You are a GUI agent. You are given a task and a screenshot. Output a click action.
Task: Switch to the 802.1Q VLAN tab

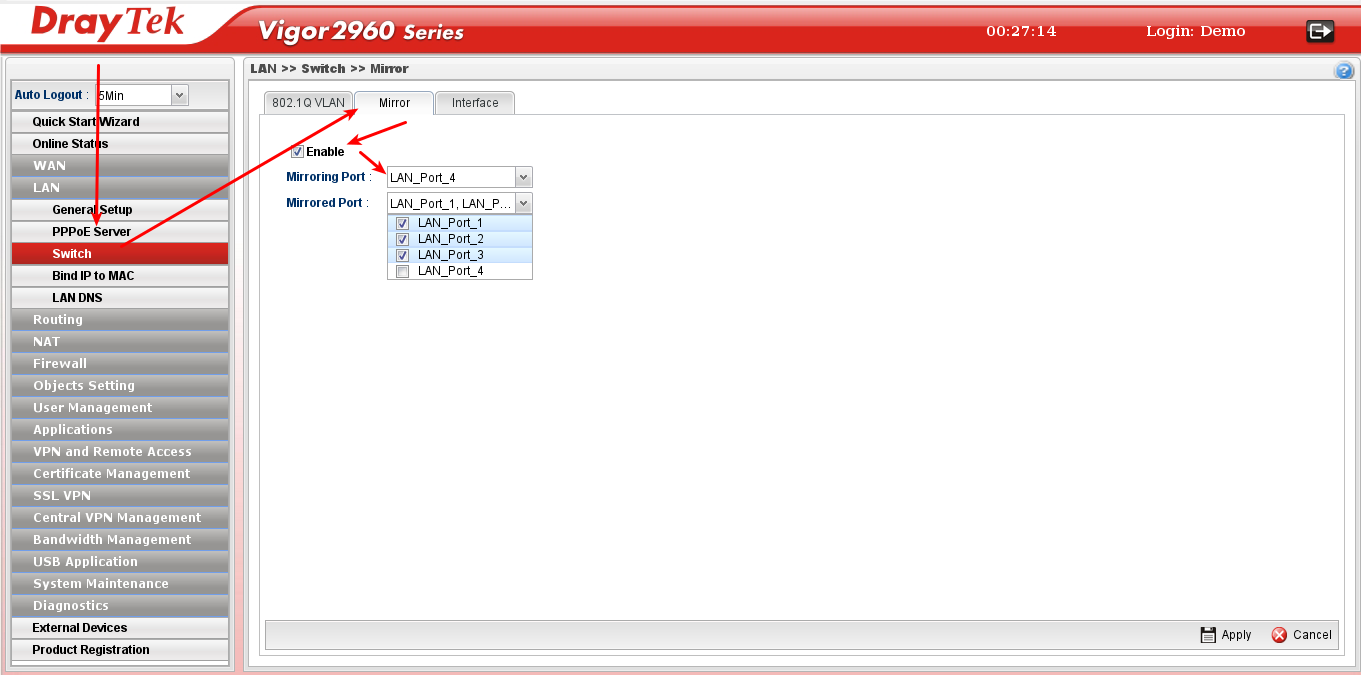tap(308, 103)
